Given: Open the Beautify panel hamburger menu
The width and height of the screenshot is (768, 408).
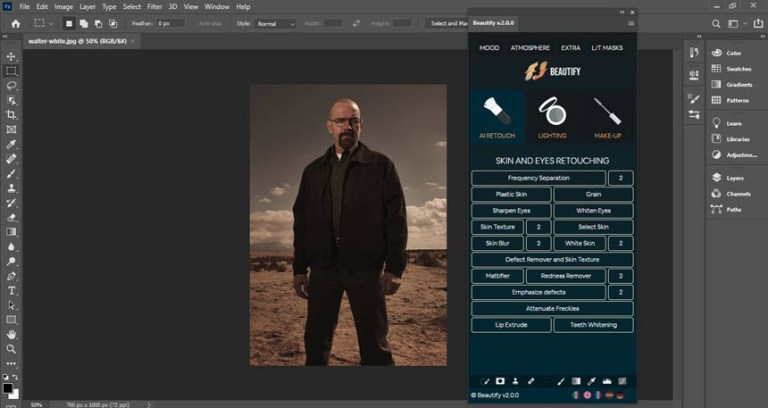Looking at the screenshot, I should (631, 23).
